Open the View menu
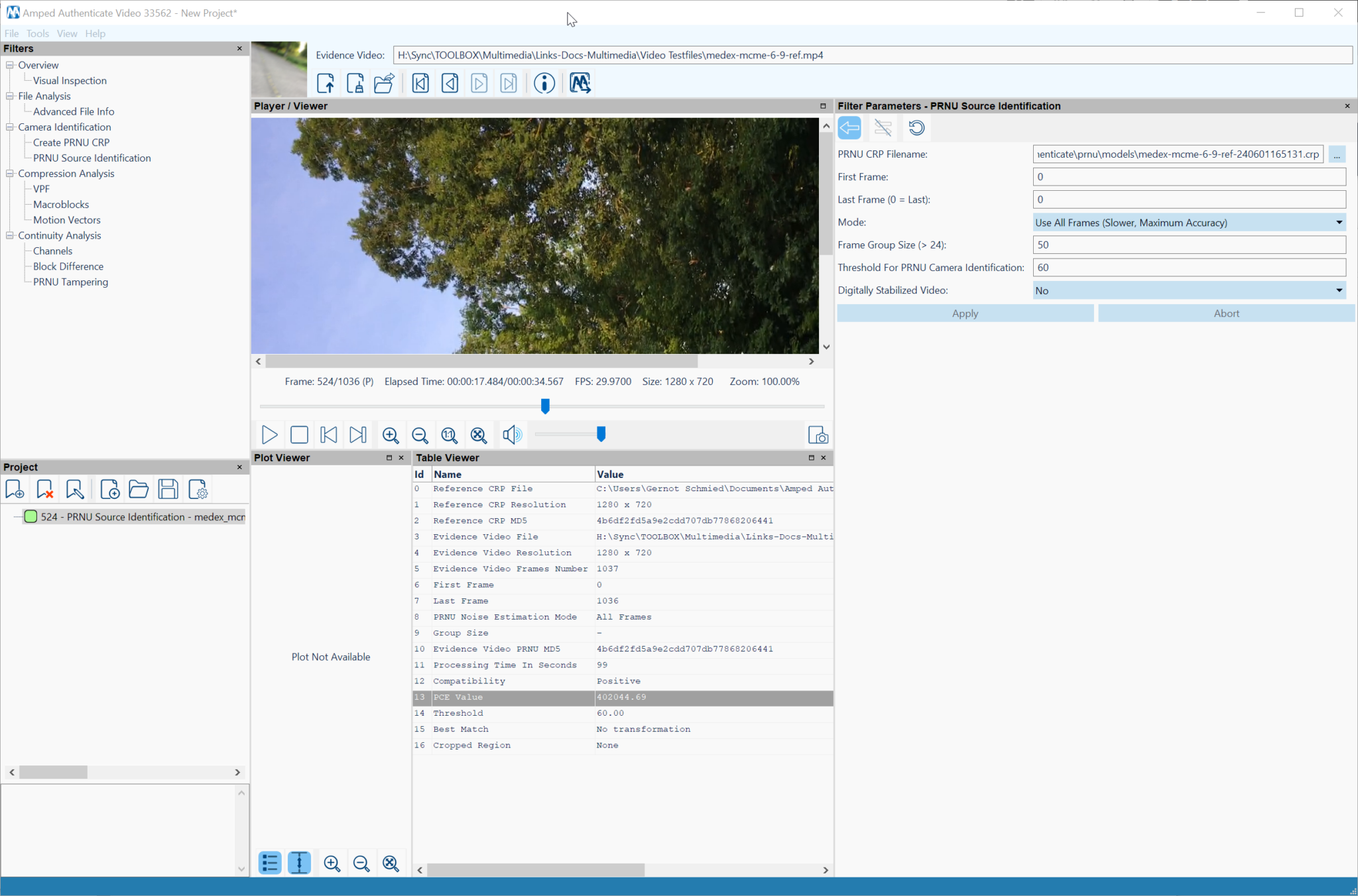The image size is (1358, 896). click(67, 33)
